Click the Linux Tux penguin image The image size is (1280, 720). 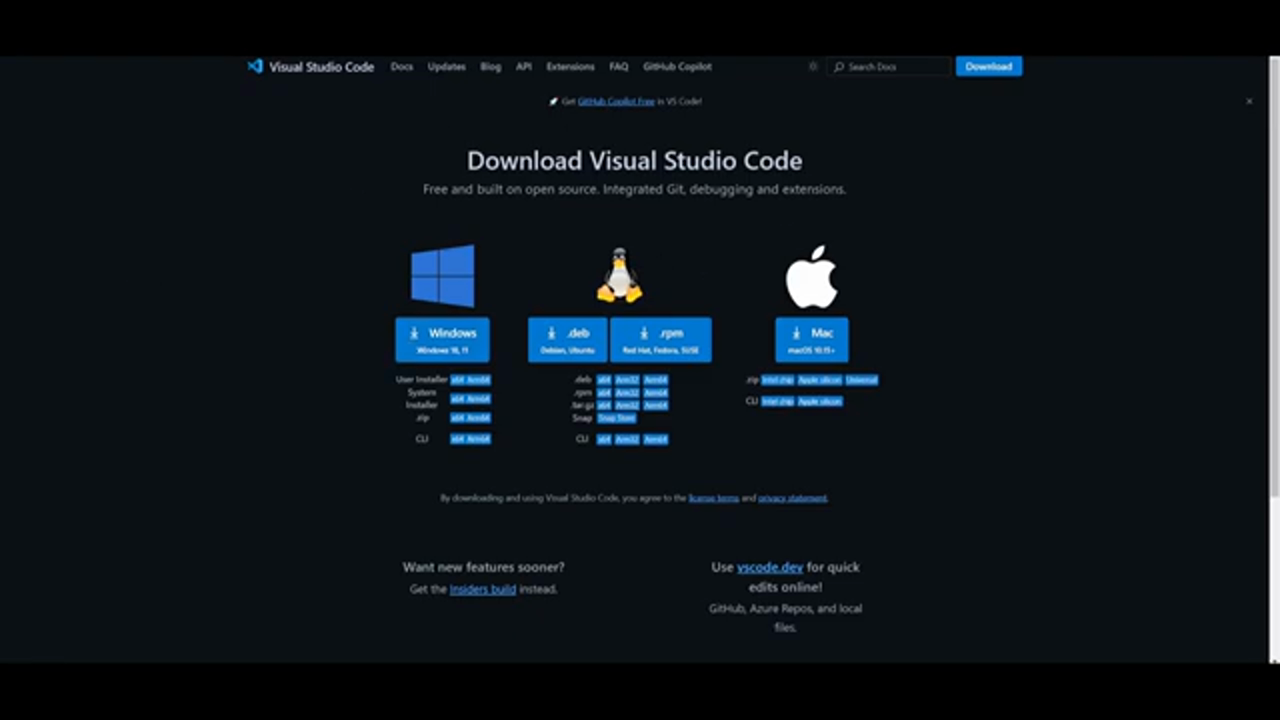pyautogui.click(x=619, y=275)
